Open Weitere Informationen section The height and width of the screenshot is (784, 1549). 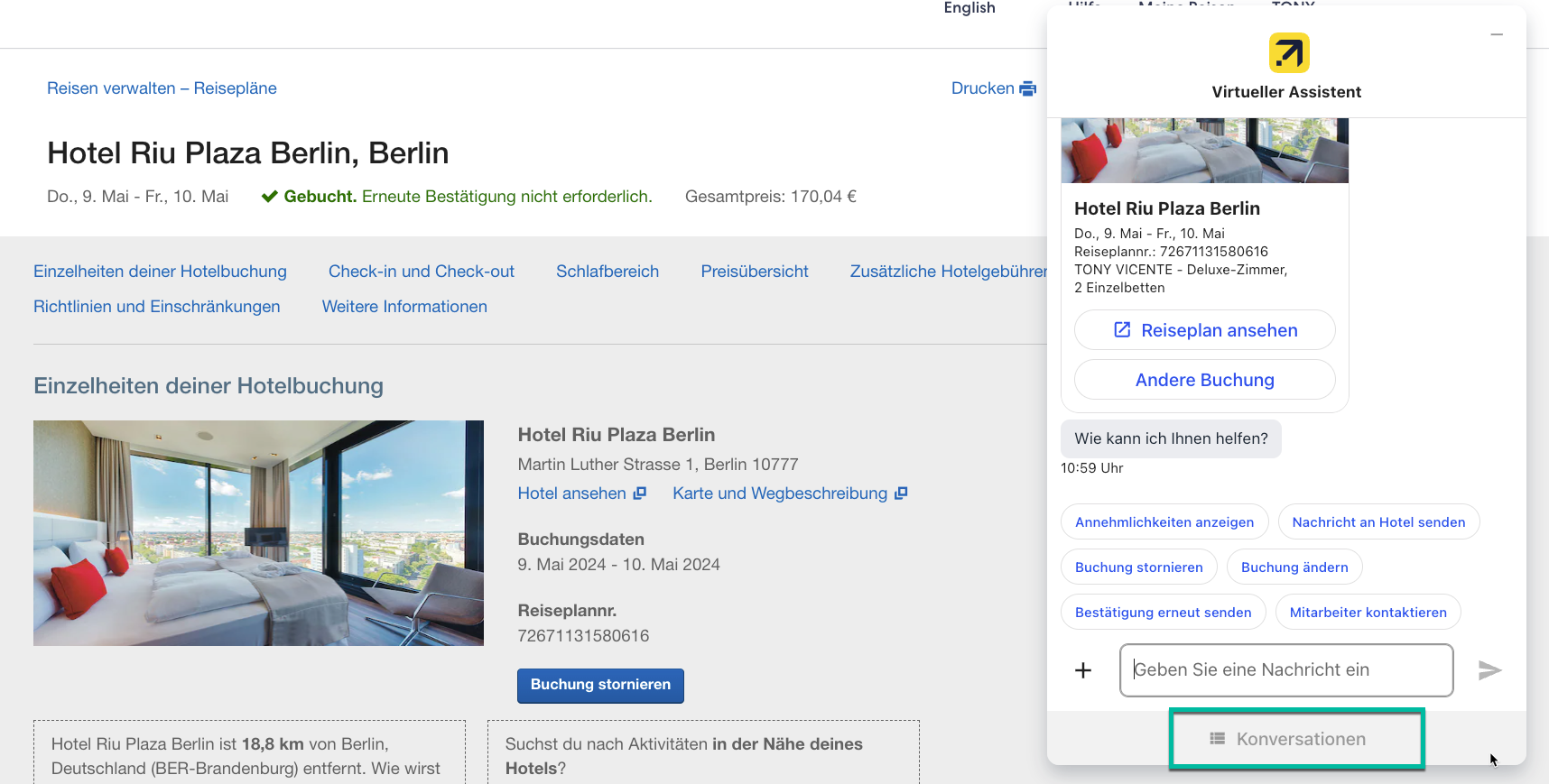(404, 307)
